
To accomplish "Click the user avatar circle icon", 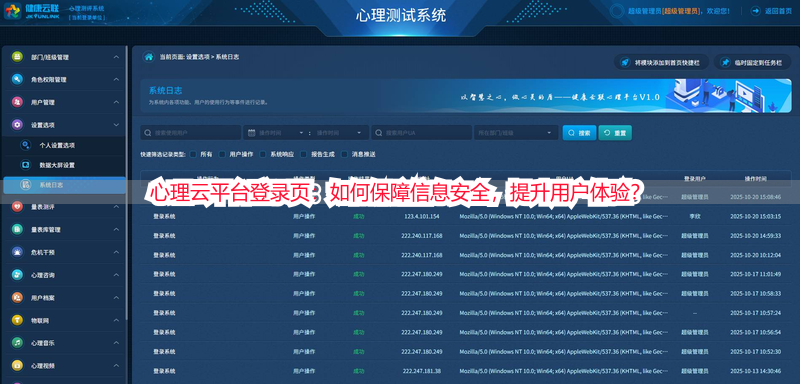I will pyautogui.click(x=617, y=11).
